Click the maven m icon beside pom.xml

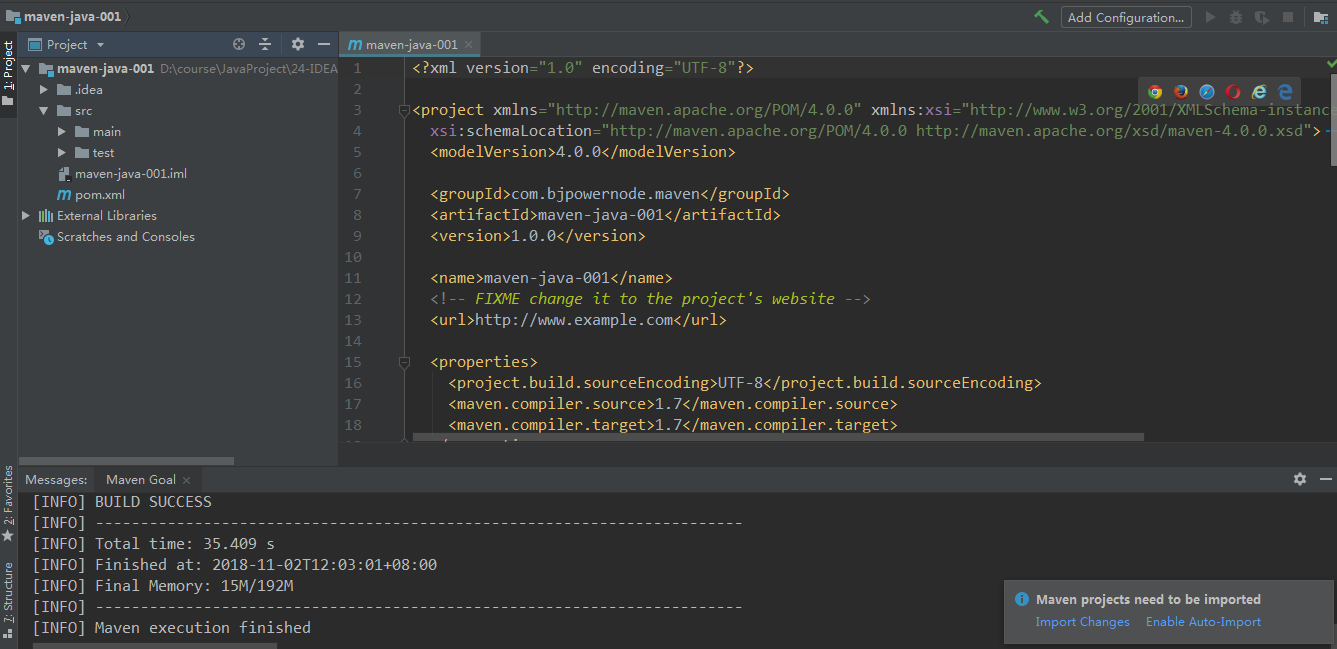point(65,195)
